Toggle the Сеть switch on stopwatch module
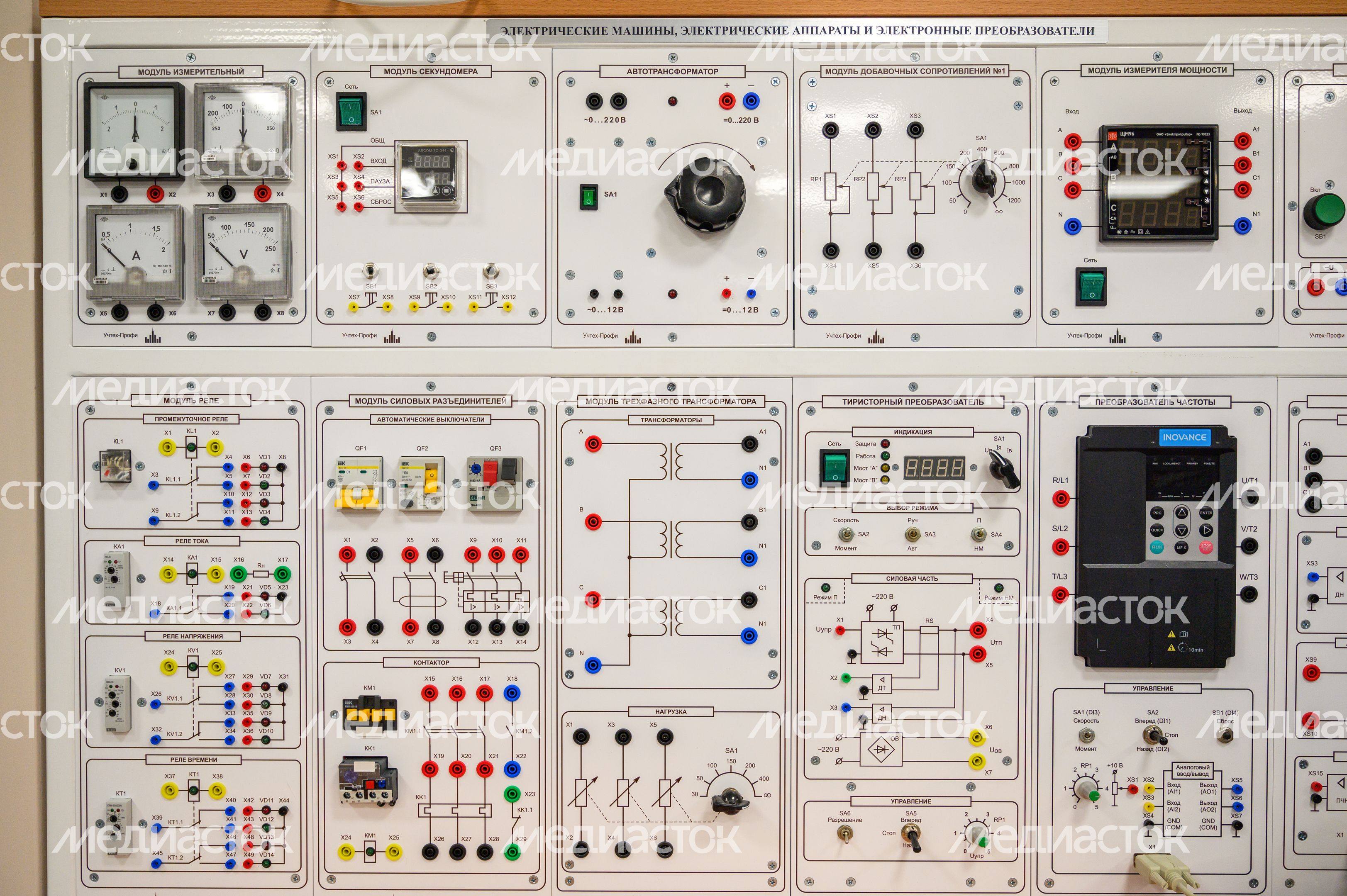Viewport: 1347px width, 896px height. point(351,111)
